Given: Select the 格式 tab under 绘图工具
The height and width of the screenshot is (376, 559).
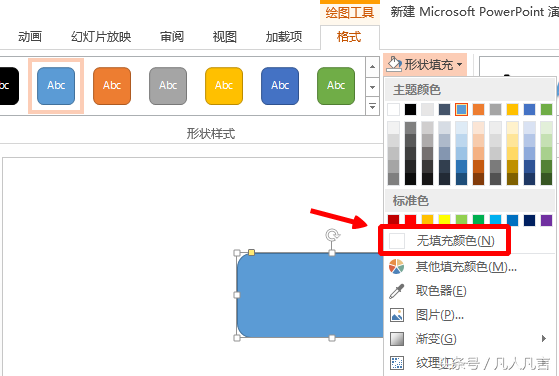Looking at the screenshot, I should pyautogui.click(x=349, y=37).
